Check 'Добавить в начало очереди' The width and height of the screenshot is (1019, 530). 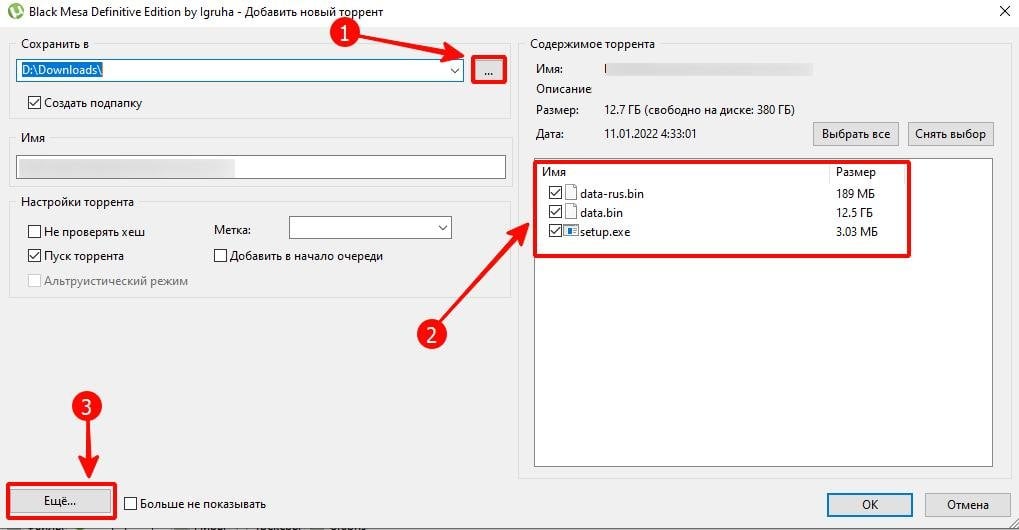tap(220, 256)
